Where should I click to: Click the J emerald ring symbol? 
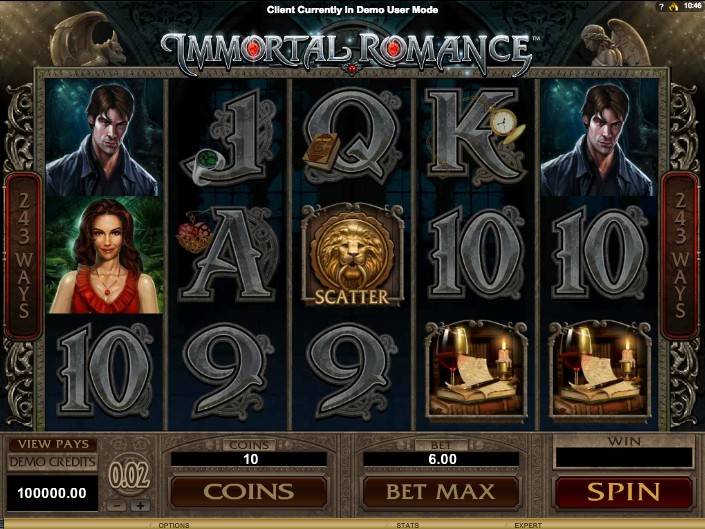point(228,137)
